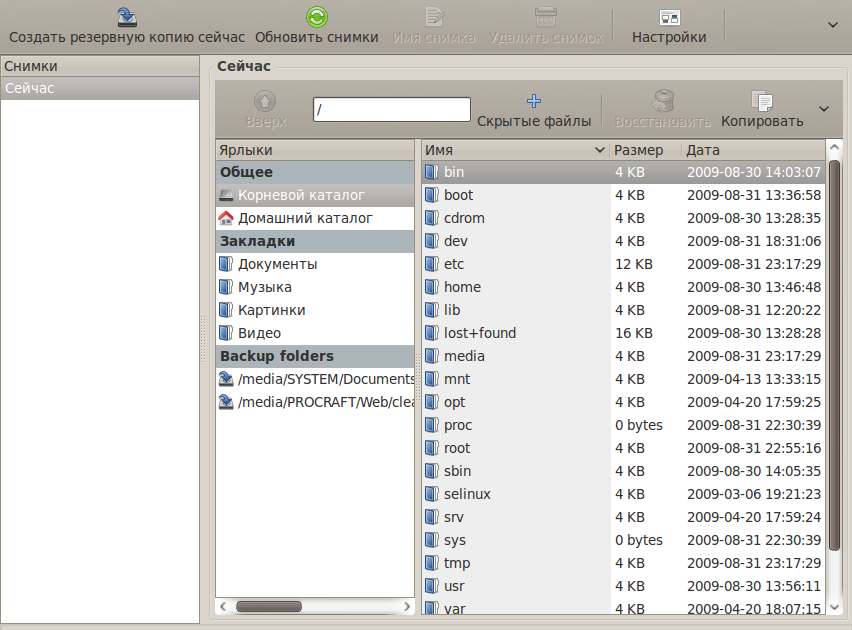852x630 pixels.
Task: Select the 'sys' folder
Action: coord(624,540)
